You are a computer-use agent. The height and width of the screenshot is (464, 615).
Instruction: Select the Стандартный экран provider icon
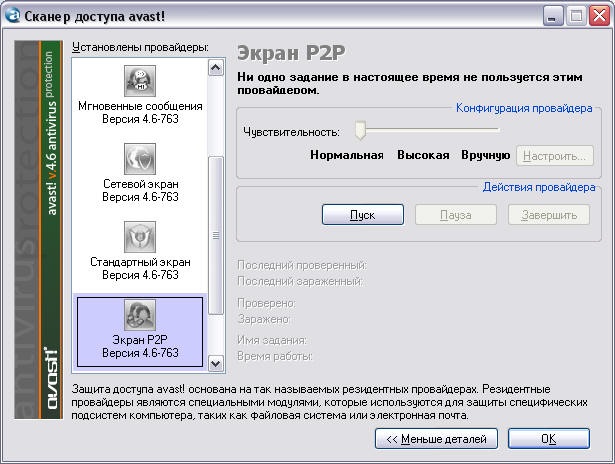click(140, 237)
